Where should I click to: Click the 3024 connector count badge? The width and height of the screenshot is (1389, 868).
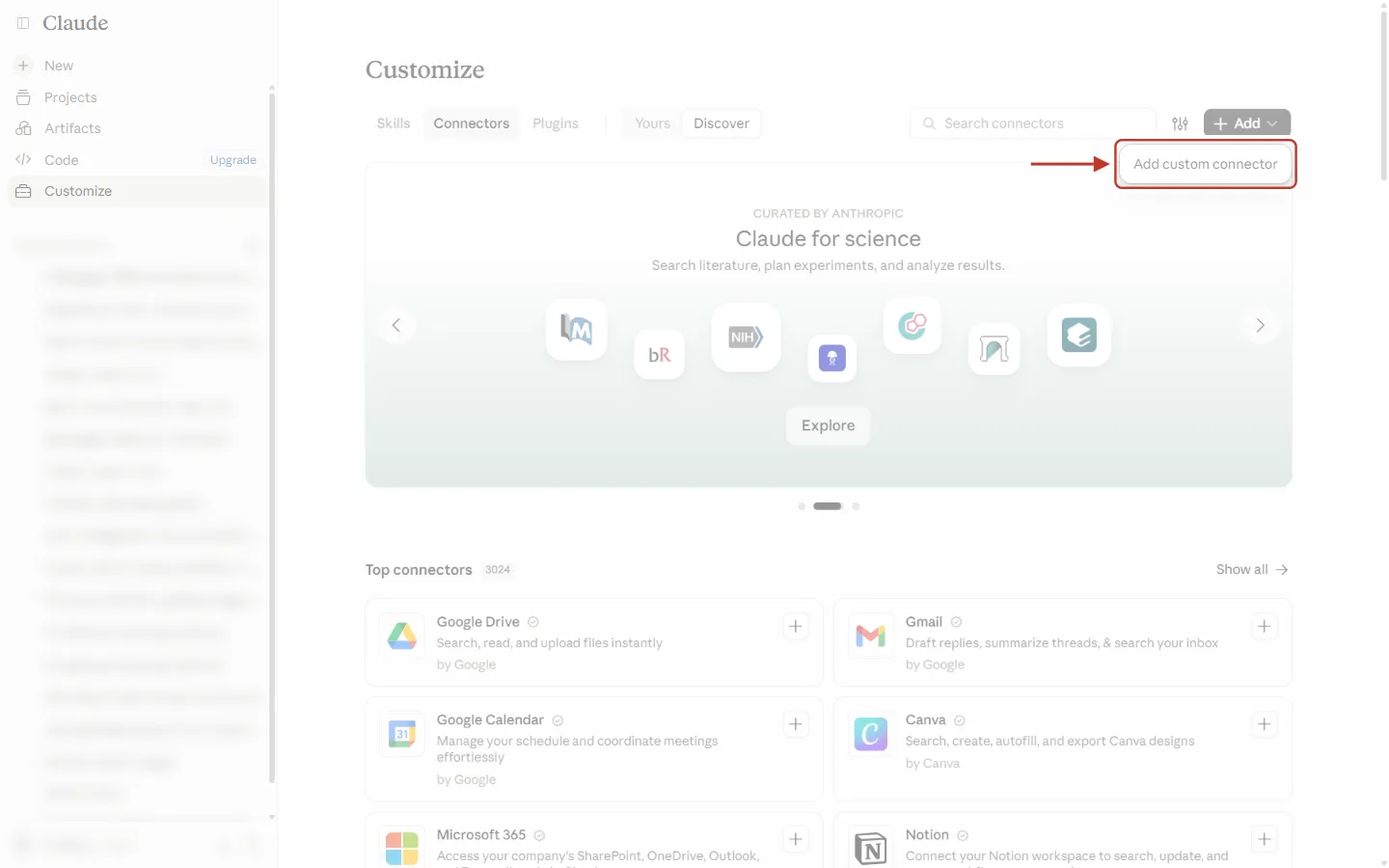click(498, 570)
